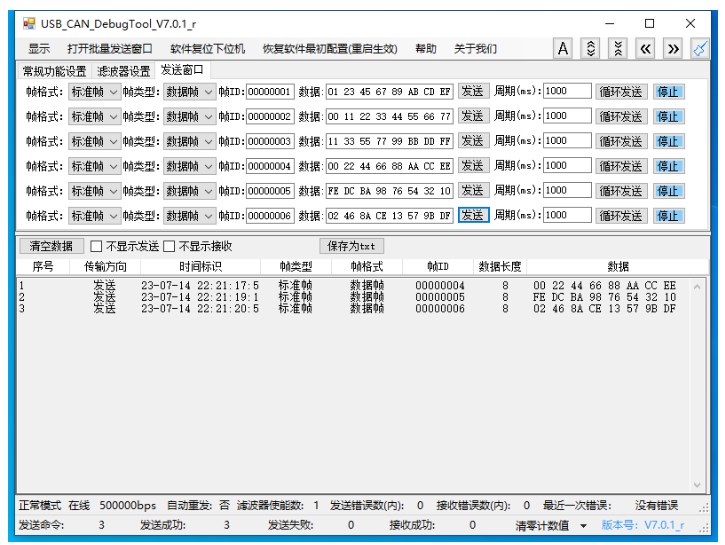Open the 打开批量发送窗口 menu item

[x=110, y=49]
